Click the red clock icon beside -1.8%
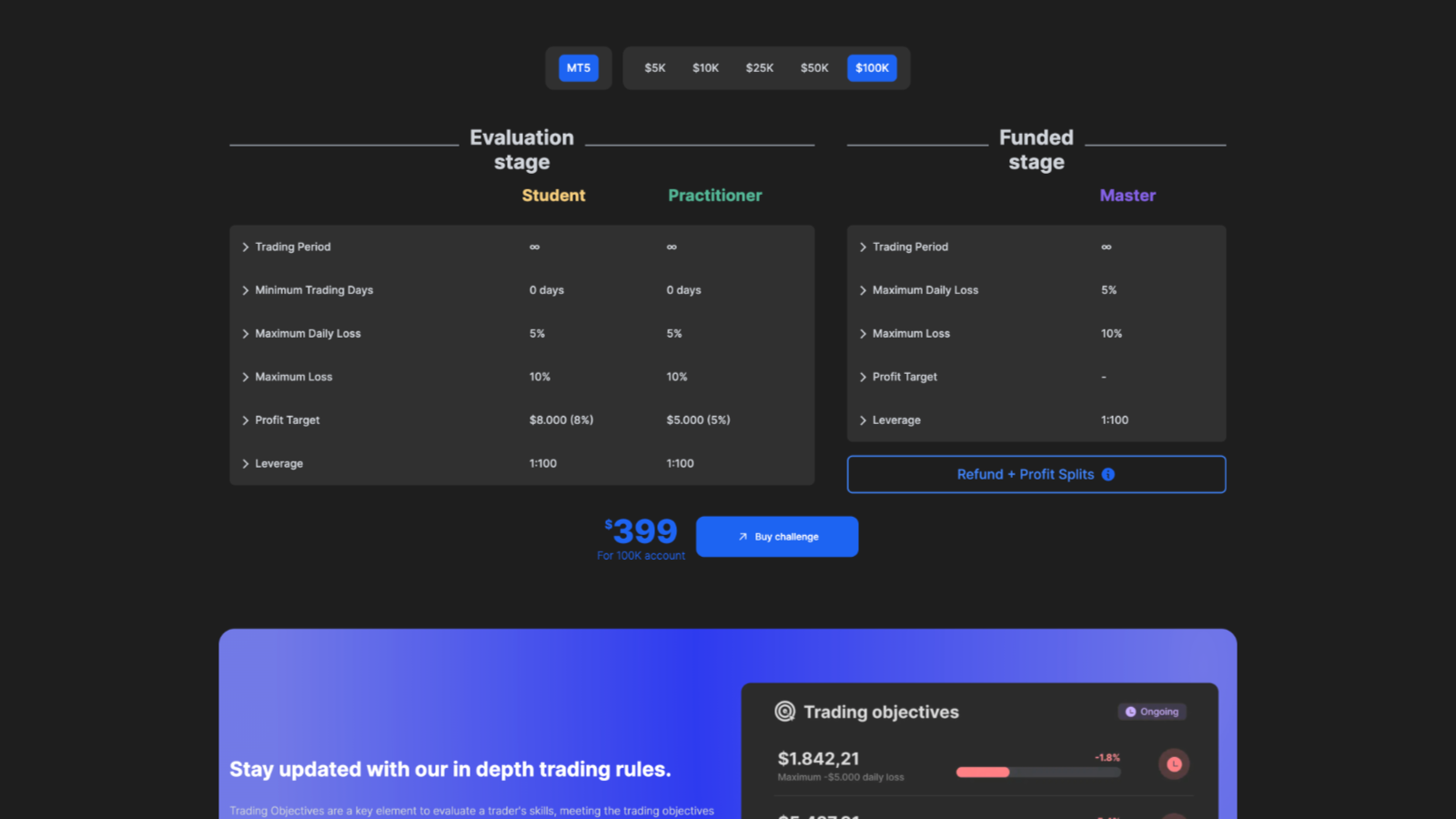Image resolution: width=1456 pixels, height=819 pixels. coord(1174,764)
